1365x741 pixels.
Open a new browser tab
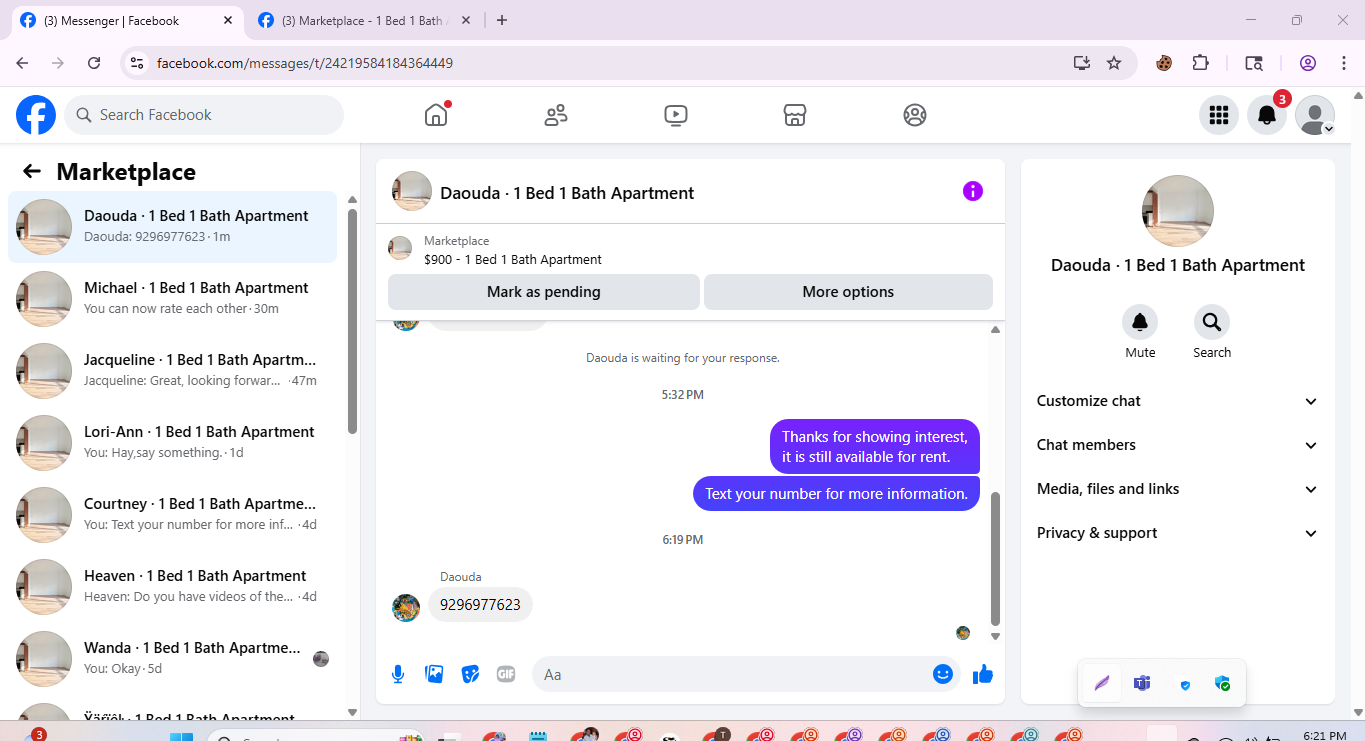(502, 21)
